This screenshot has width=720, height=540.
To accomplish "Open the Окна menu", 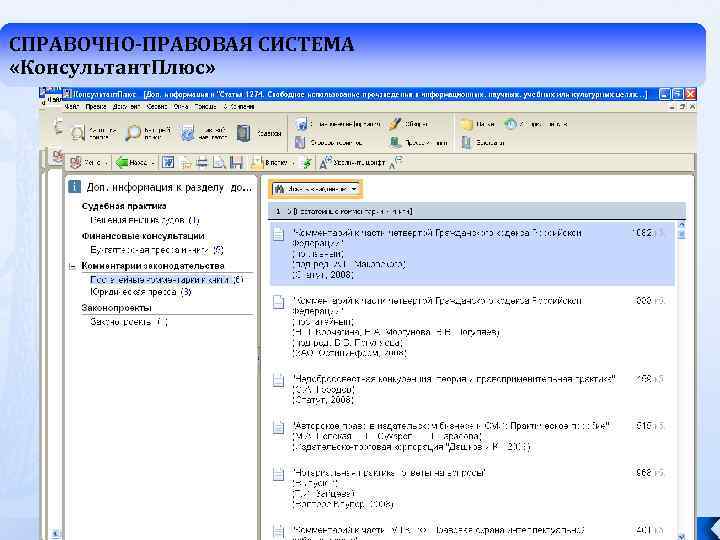I will 181,107.
